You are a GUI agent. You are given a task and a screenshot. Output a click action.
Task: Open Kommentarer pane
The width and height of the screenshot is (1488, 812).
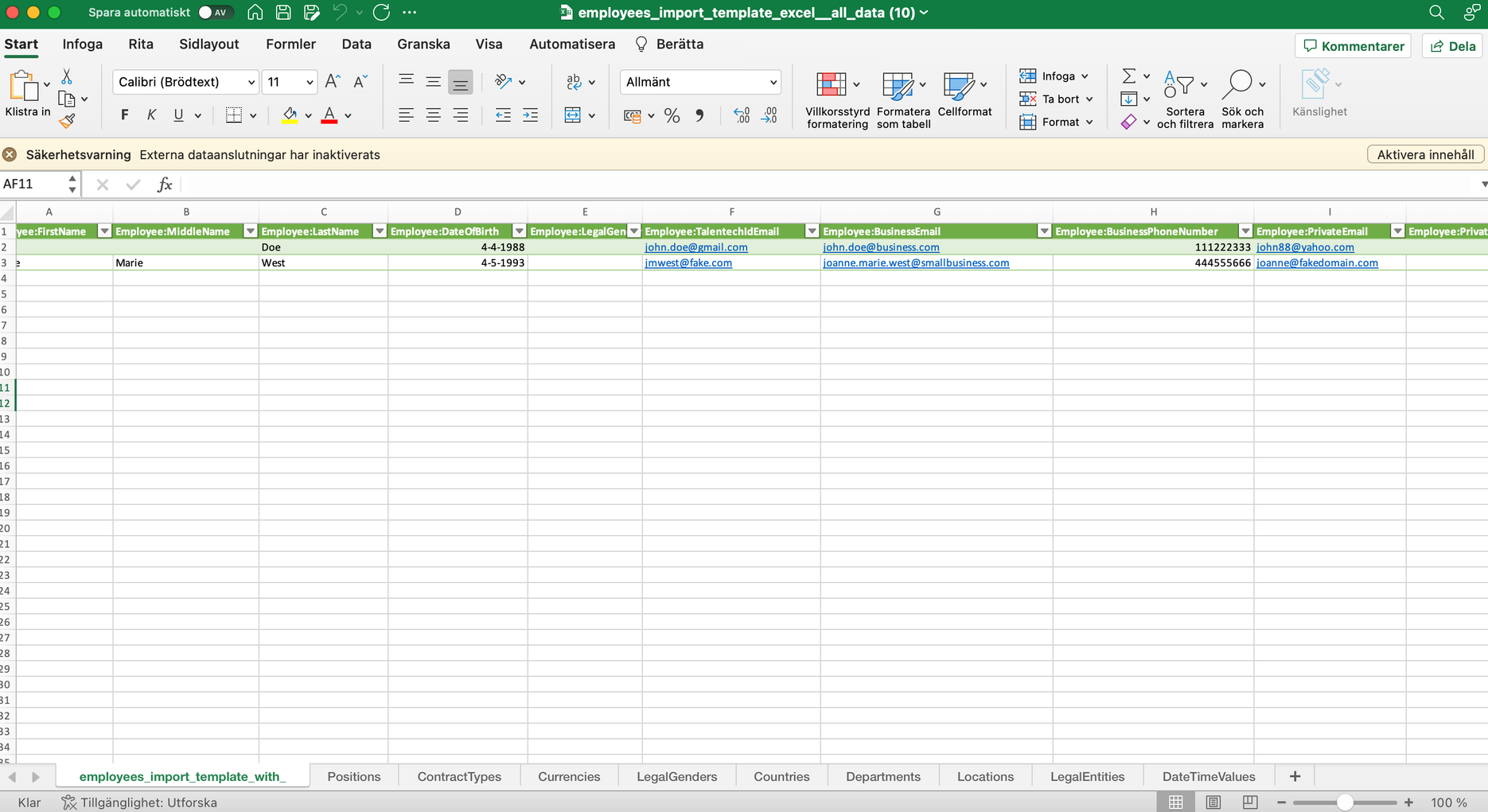point(1353,46)
